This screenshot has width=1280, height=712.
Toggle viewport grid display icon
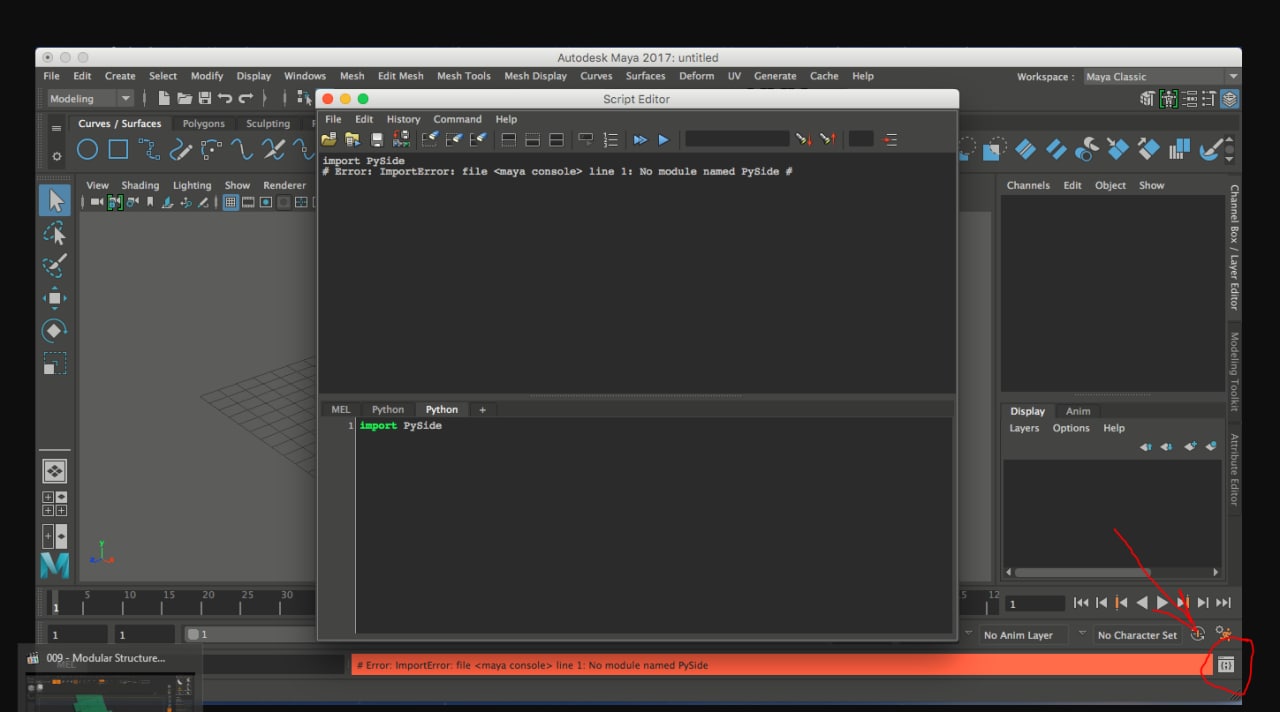[231, 202]
